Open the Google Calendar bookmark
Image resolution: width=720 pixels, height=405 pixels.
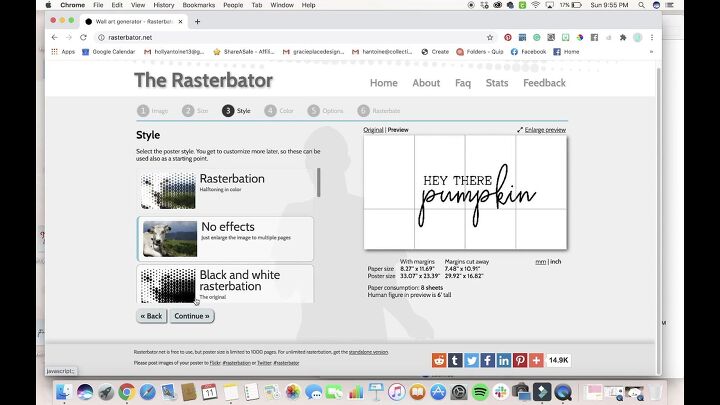(x=108, y=52)
